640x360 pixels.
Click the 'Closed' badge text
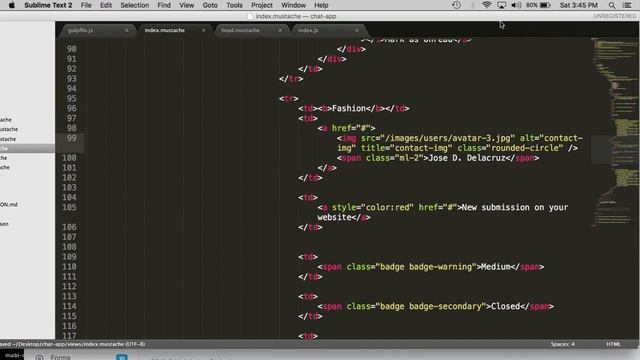[x=505, y=306]
